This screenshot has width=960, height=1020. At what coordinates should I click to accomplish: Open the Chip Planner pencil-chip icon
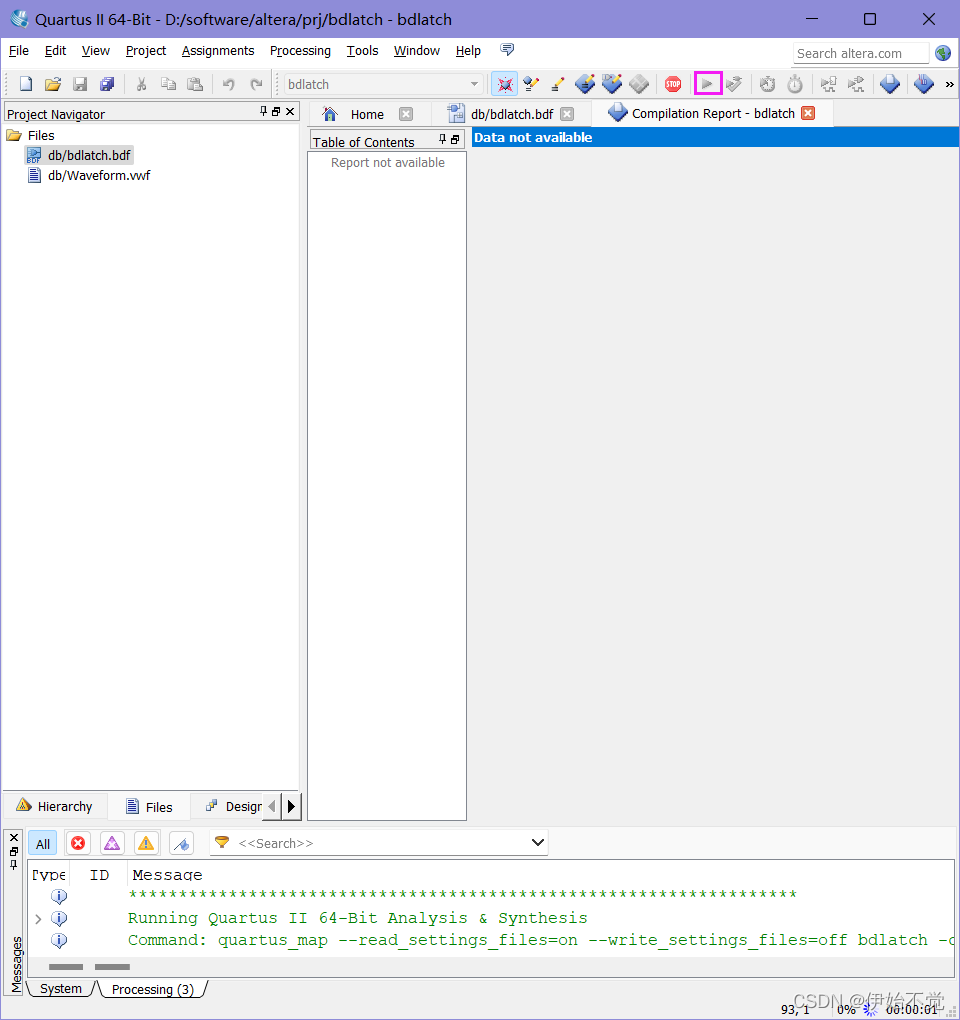click(x=612, y=84)
